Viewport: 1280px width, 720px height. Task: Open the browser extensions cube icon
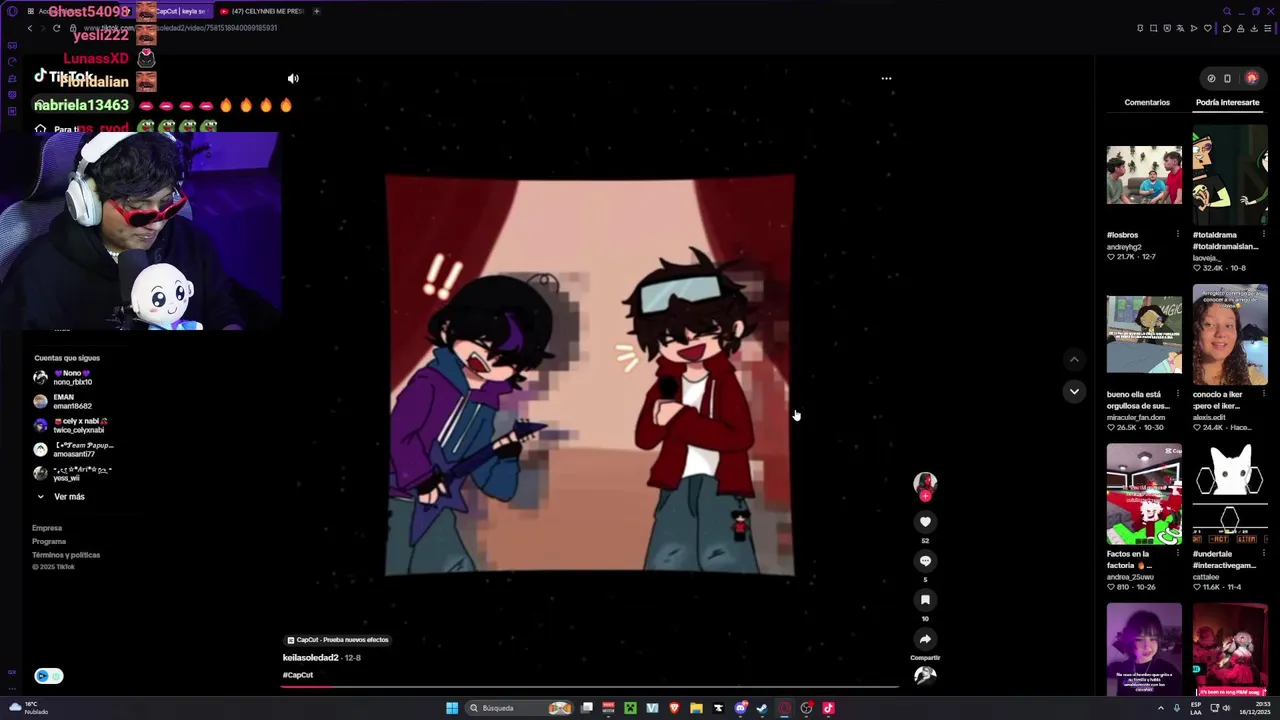[1227, 28]
